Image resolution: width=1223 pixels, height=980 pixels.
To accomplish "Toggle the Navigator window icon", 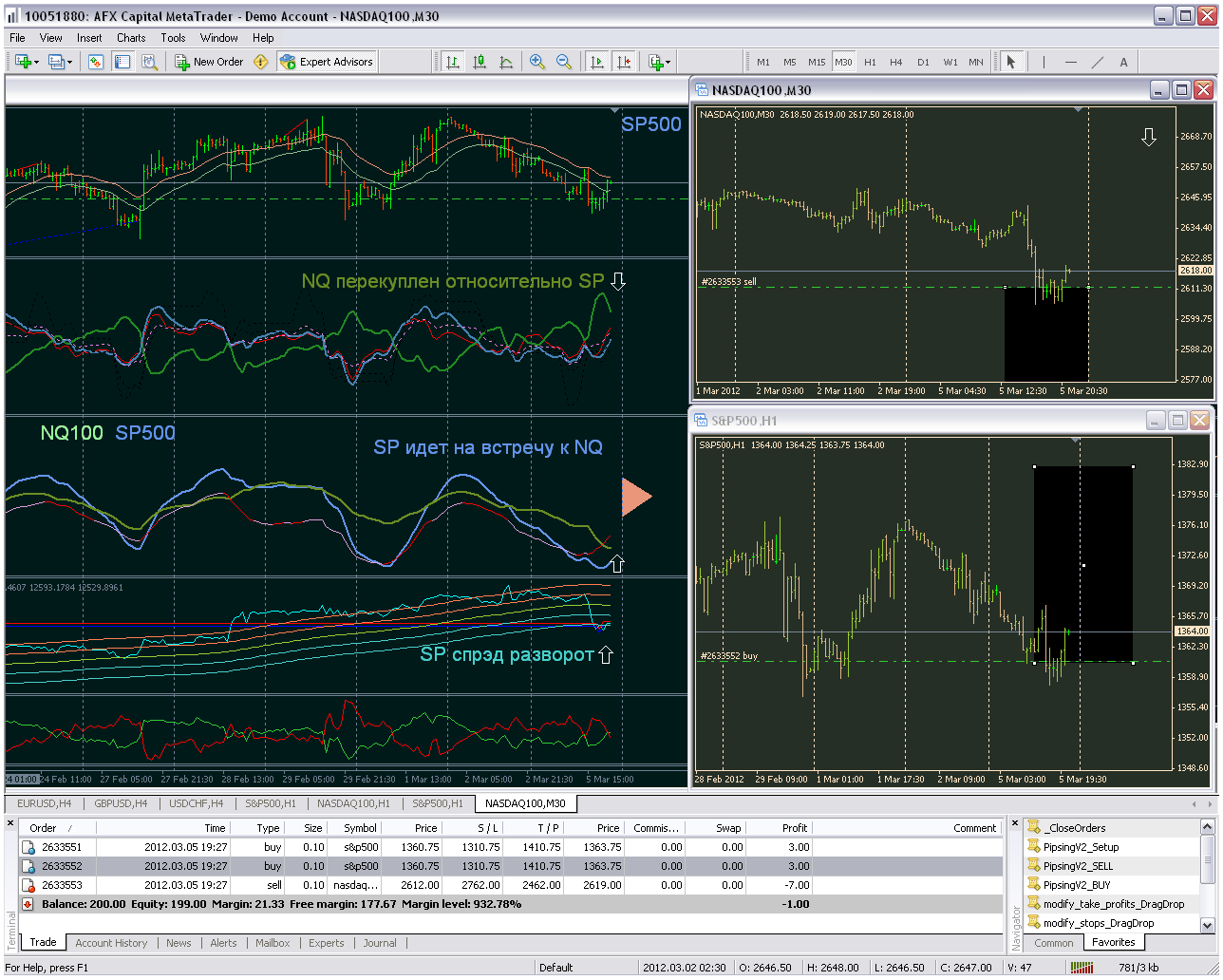I will [x=122, y=62].
